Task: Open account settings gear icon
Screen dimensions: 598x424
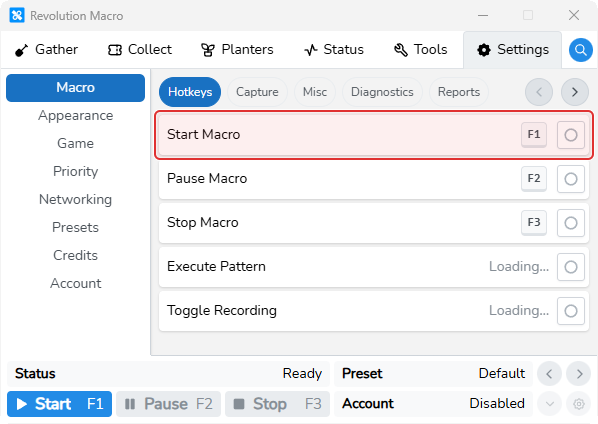Action: pos(579,404)
